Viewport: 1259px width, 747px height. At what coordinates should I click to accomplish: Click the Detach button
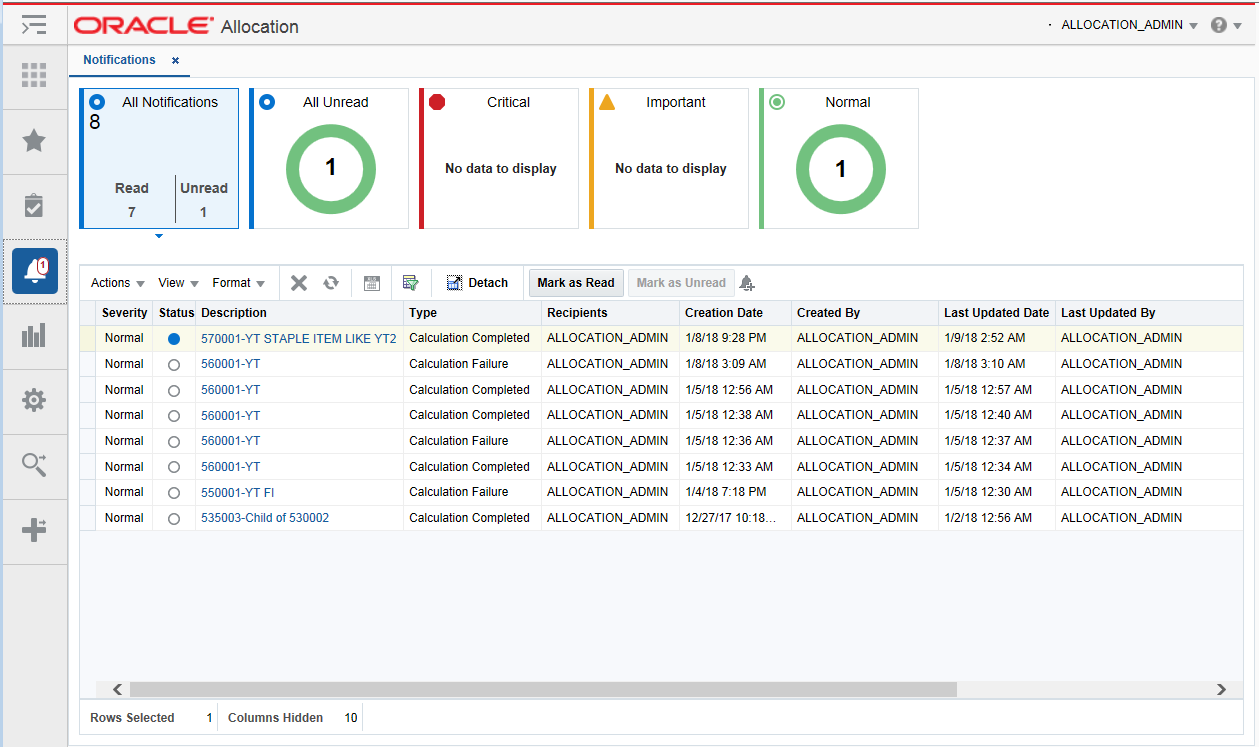pos(477,283)
